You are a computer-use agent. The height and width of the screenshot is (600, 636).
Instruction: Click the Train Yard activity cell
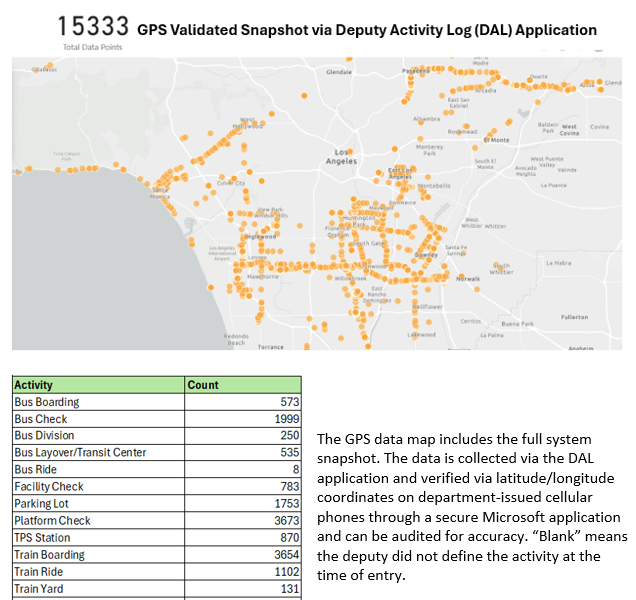(39, 589)
